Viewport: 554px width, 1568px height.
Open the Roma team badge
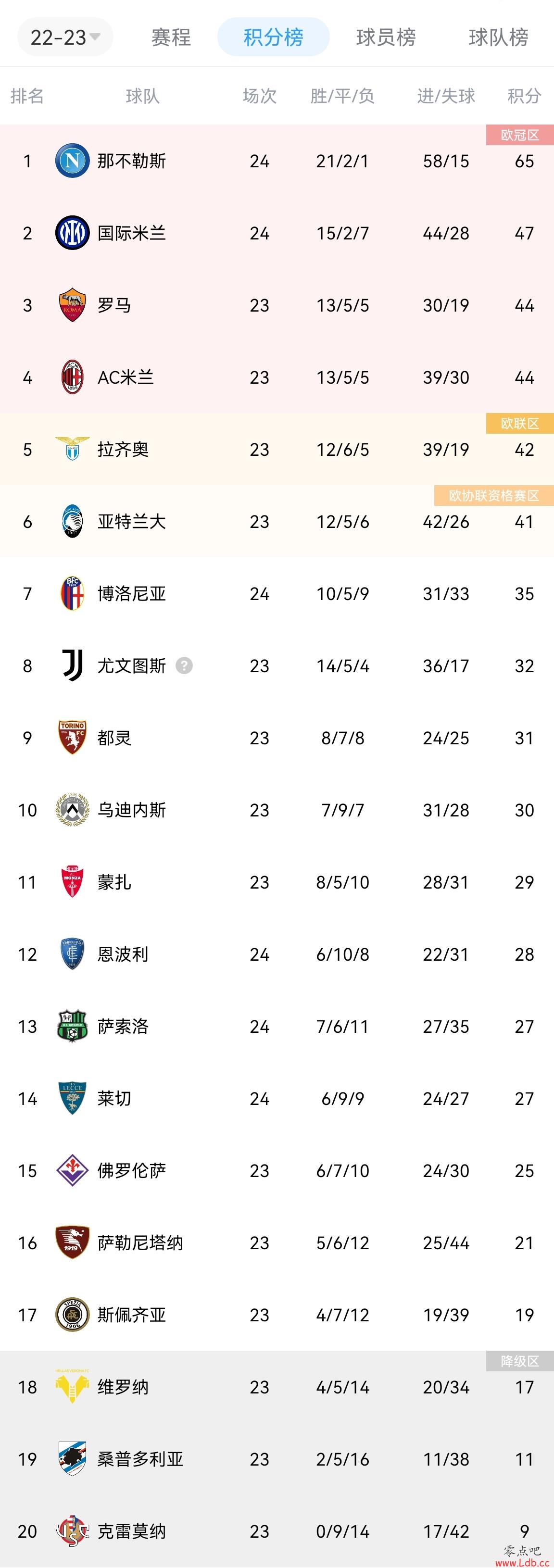point(72,305)
